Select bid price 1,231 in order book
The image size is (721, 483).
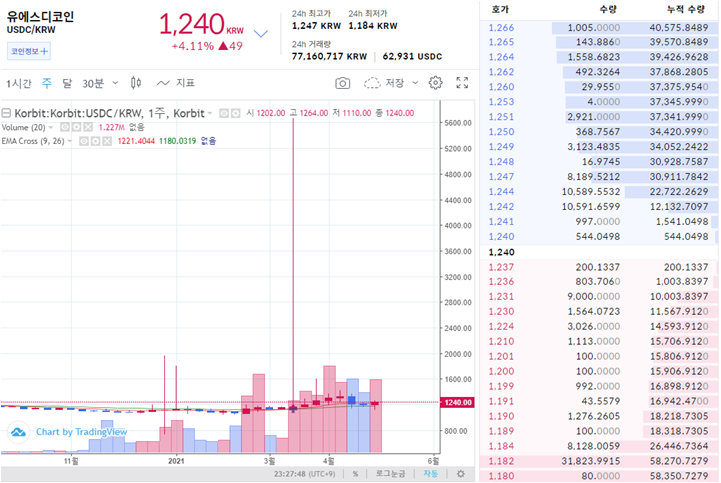point(501,296)
